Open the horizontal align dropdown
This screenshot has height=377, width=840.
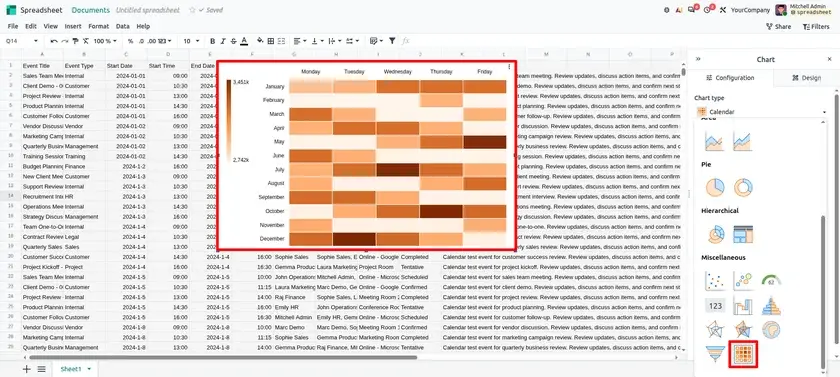point(300,41)
